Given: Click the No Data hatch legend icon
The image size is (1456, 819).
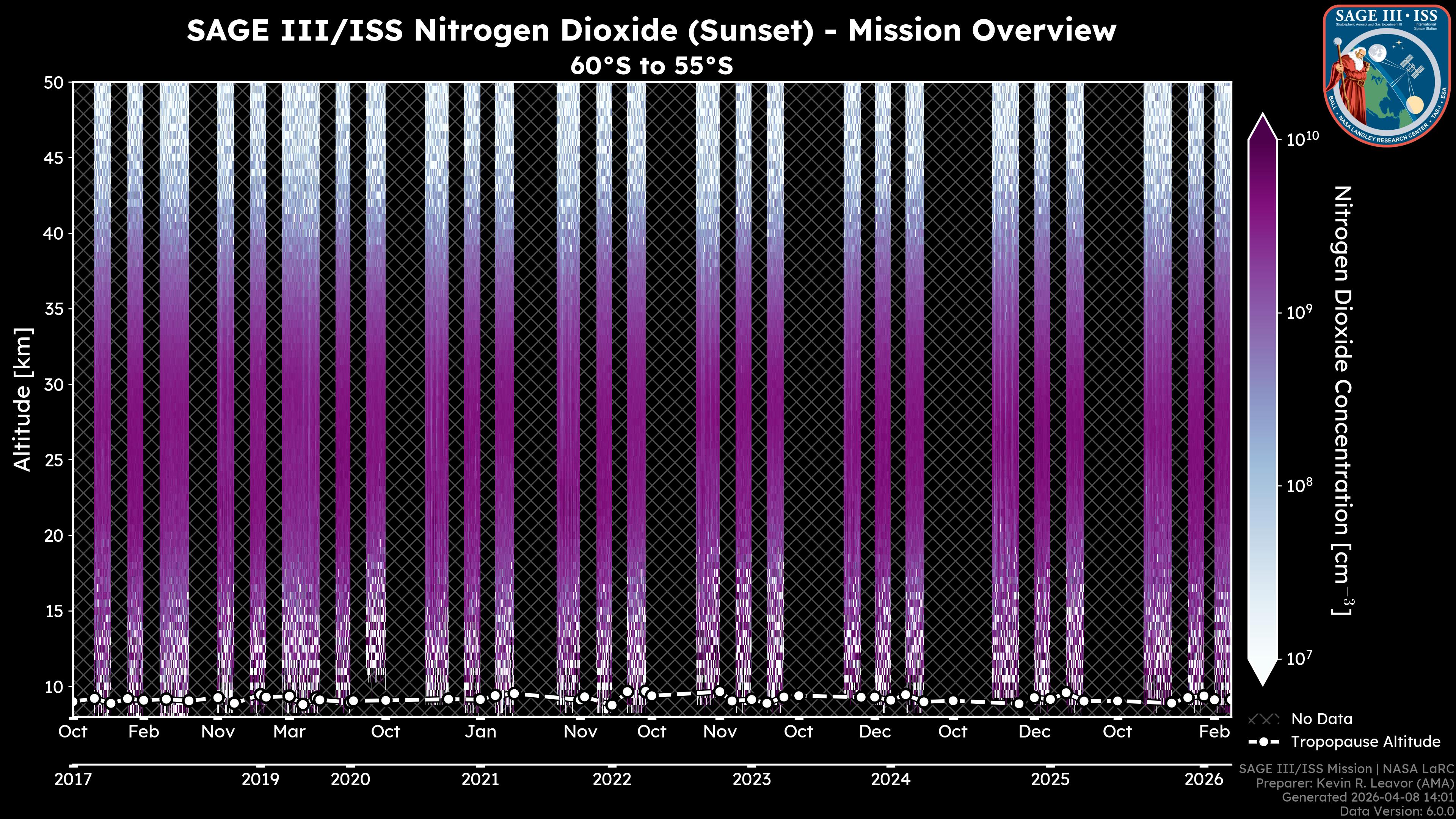Looking at the screenshot, I should coord(1263,720).
